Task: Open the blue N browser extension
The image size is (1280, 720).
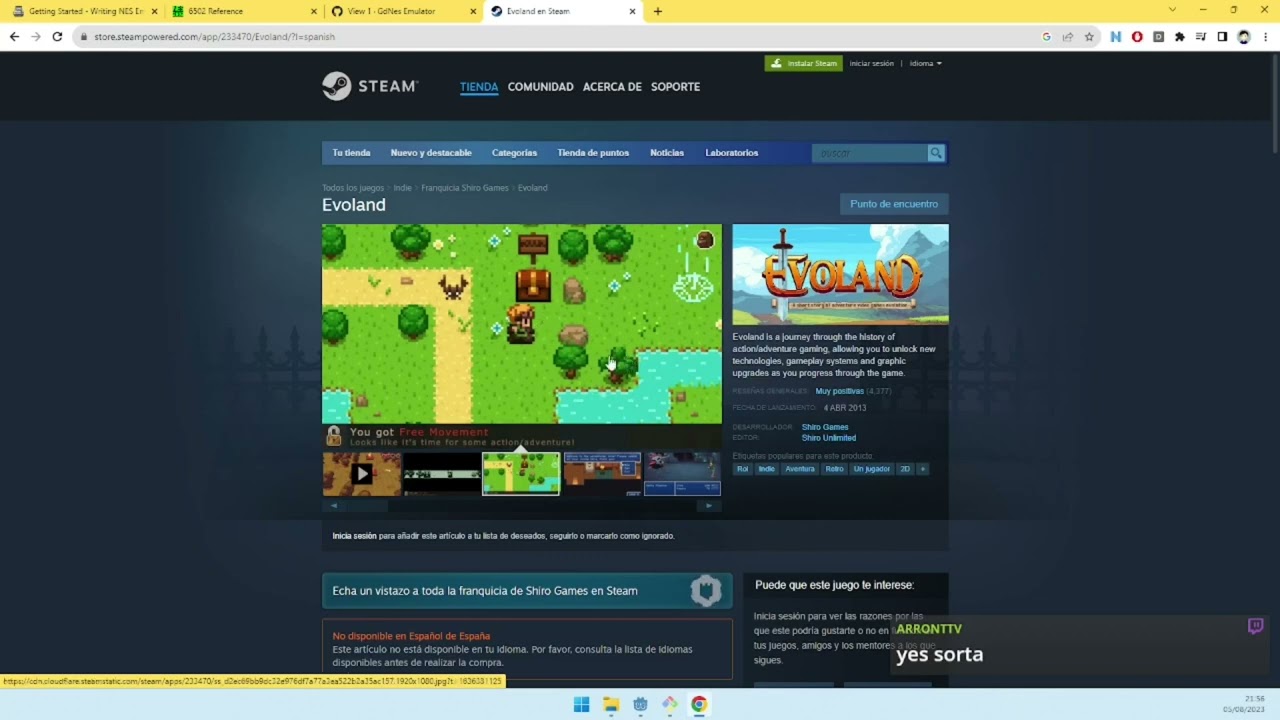Action: [1116, 37]
